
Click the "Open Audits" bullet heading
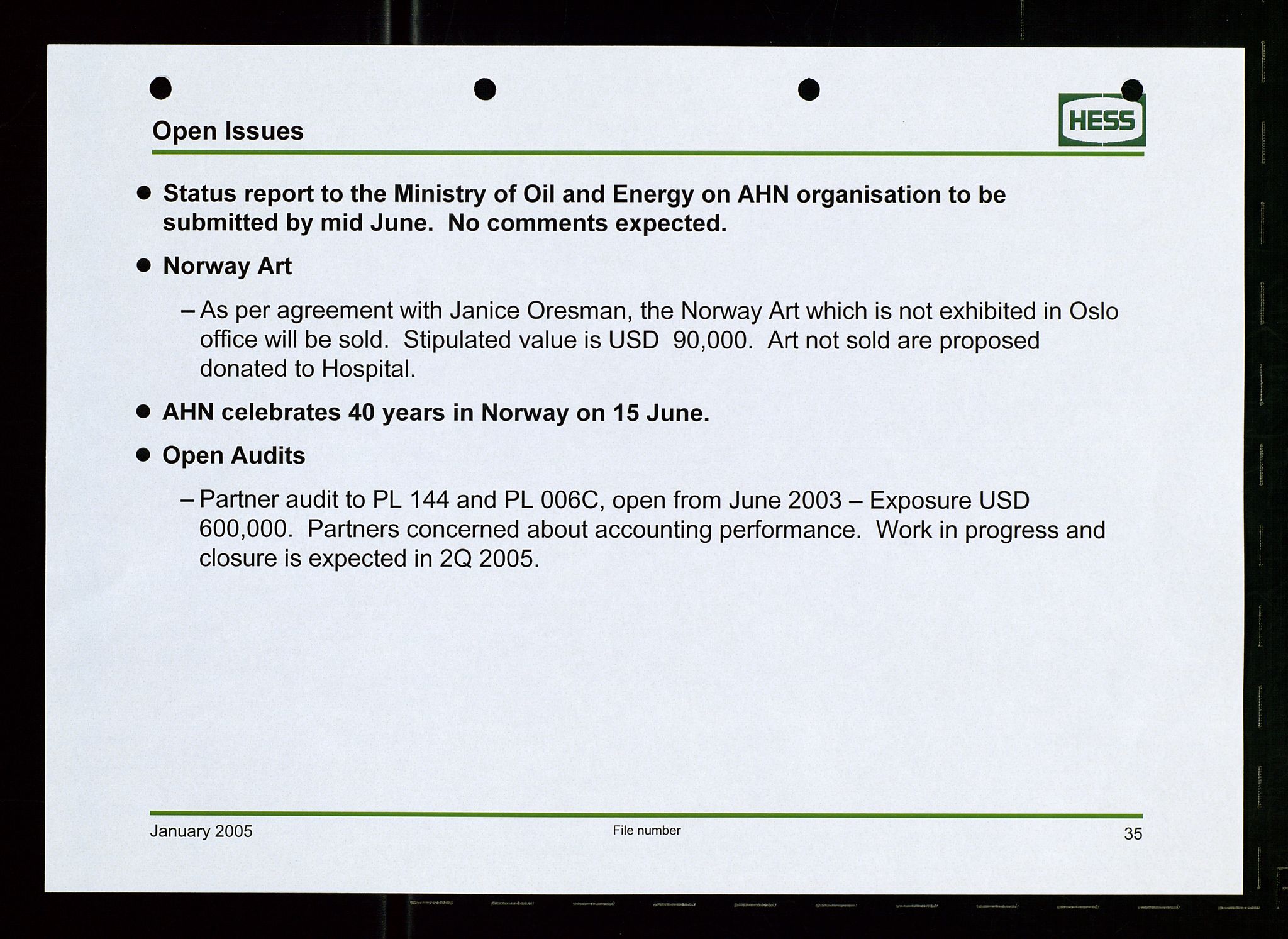pos(233,455)
